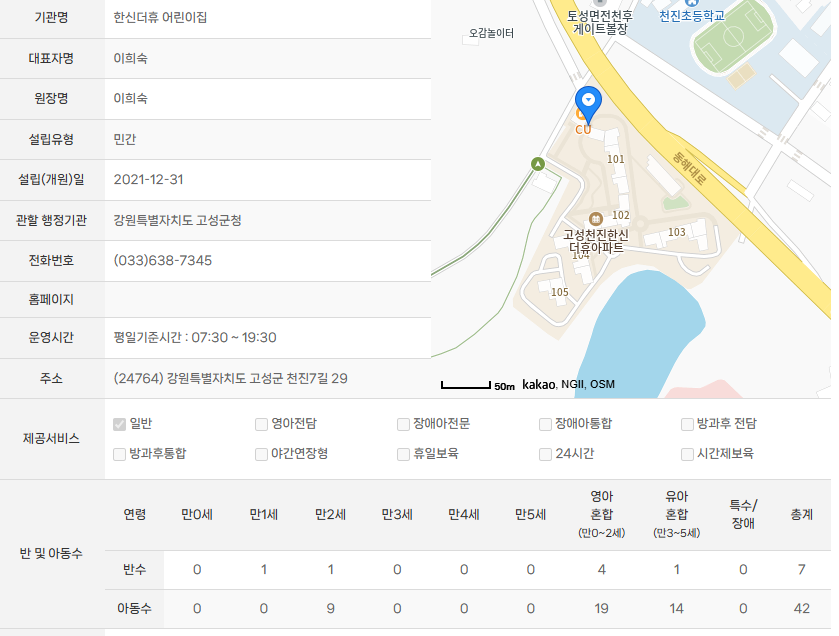Viewport: 839px width, 636px height.
Task: Click the institution name 한신더휴 어린이집
Action: click(160, 18)
